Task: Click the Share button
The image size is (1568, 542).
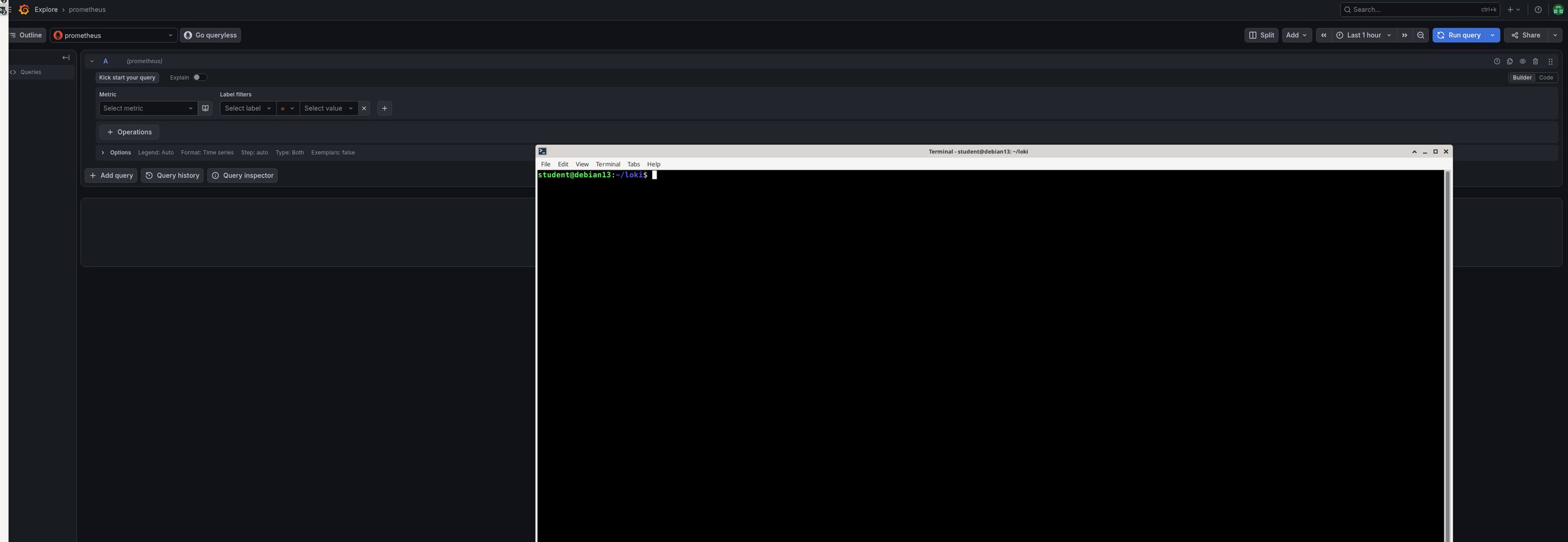Action: pyautogui.click(x=1526, y=35)
